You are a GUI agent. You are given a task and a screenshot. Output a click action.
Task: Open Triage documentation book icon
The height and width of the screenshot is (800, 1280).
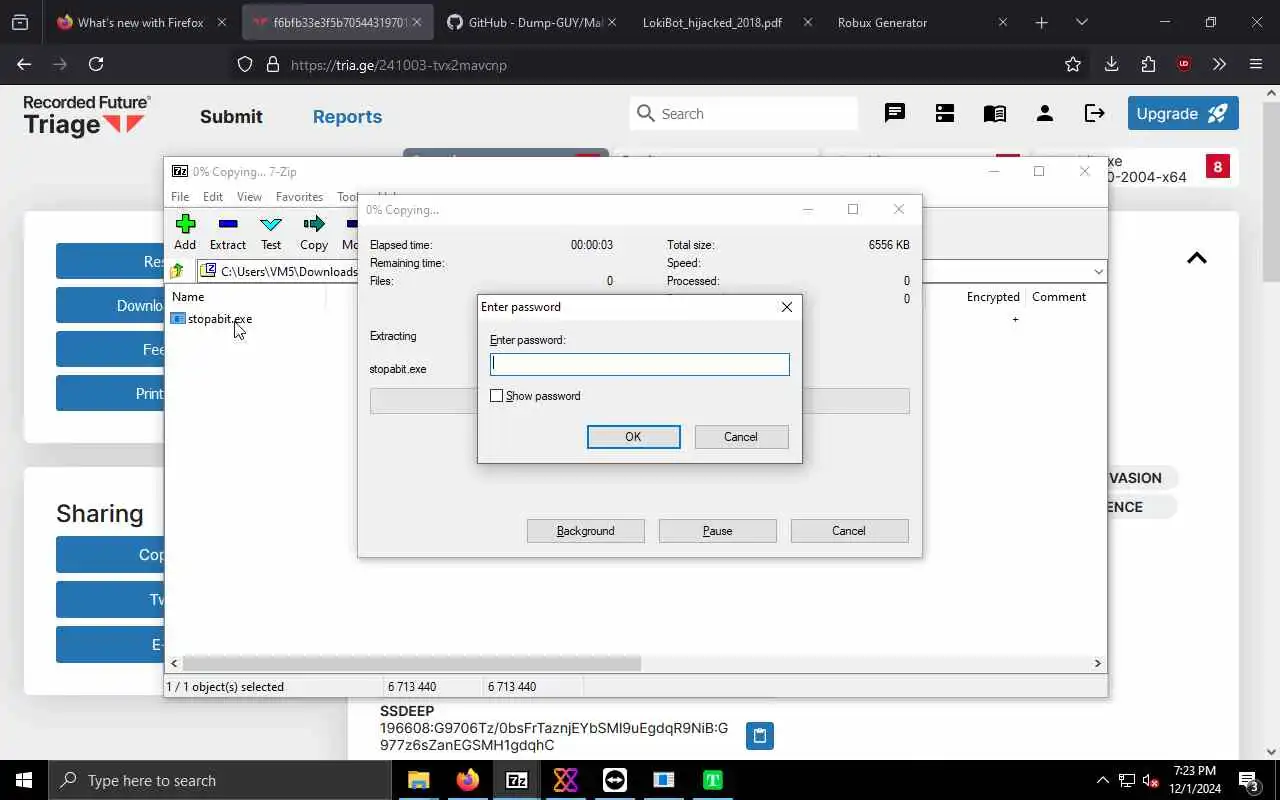pos(995,113)
